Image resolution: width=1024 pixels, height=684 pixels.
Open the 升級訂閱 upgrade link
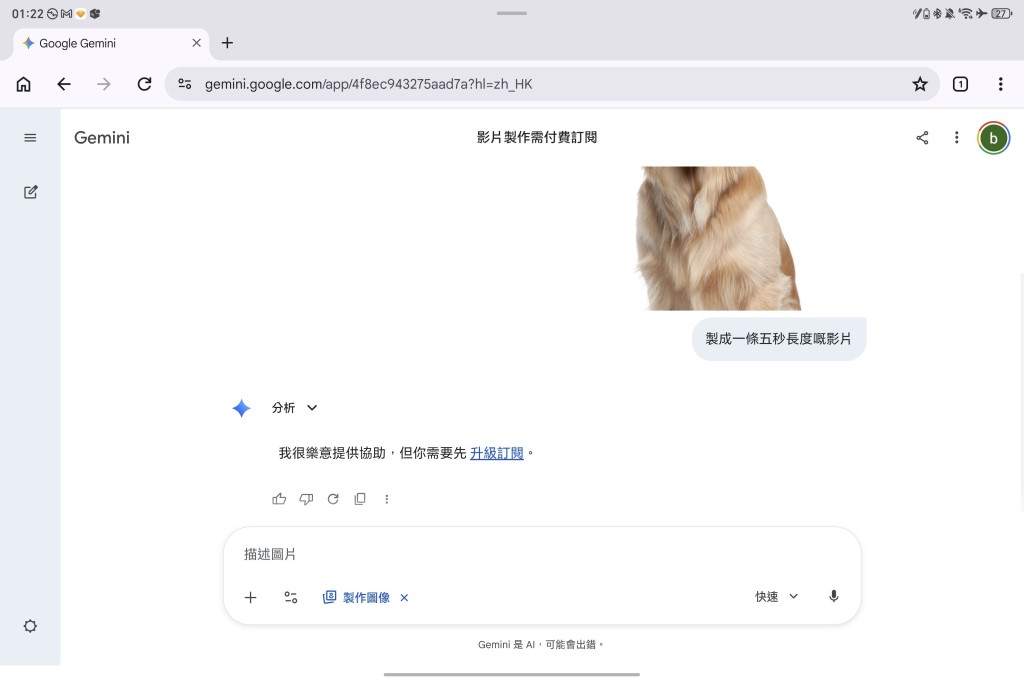[497, 452]
